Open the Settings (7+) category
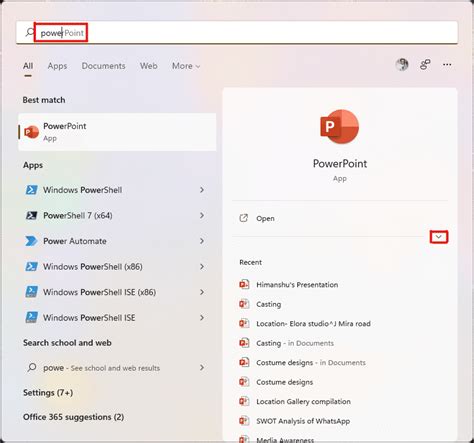474x443 pixels. [x=48, y=393]
